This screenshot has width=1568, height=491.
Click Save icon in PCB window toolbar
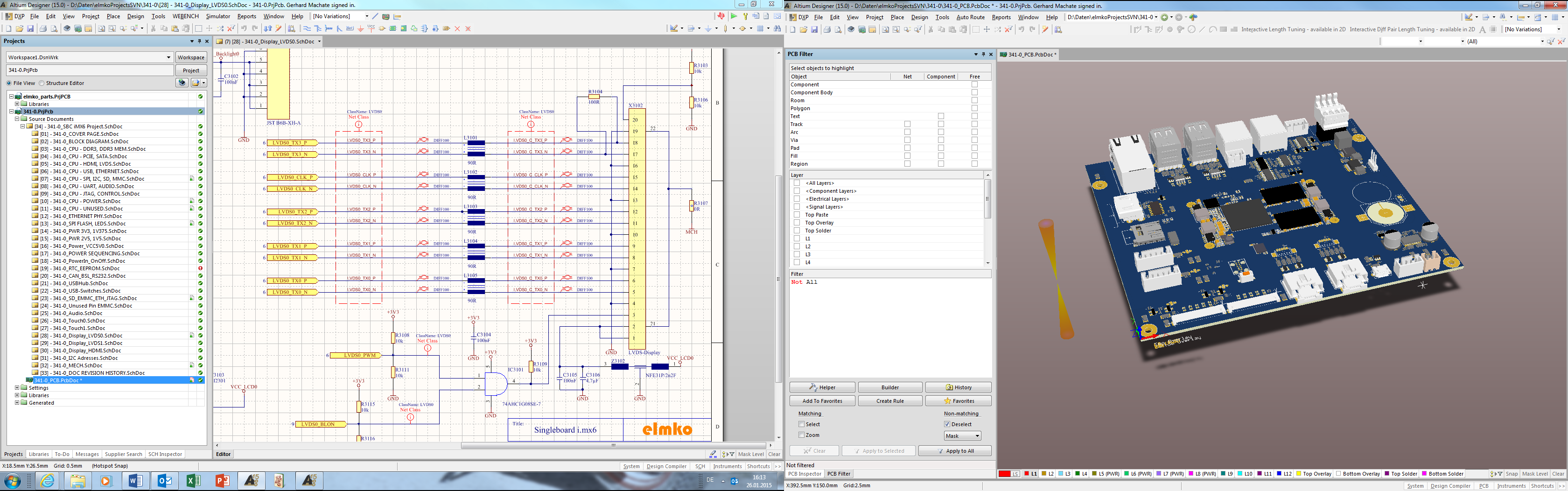[814, 30]
